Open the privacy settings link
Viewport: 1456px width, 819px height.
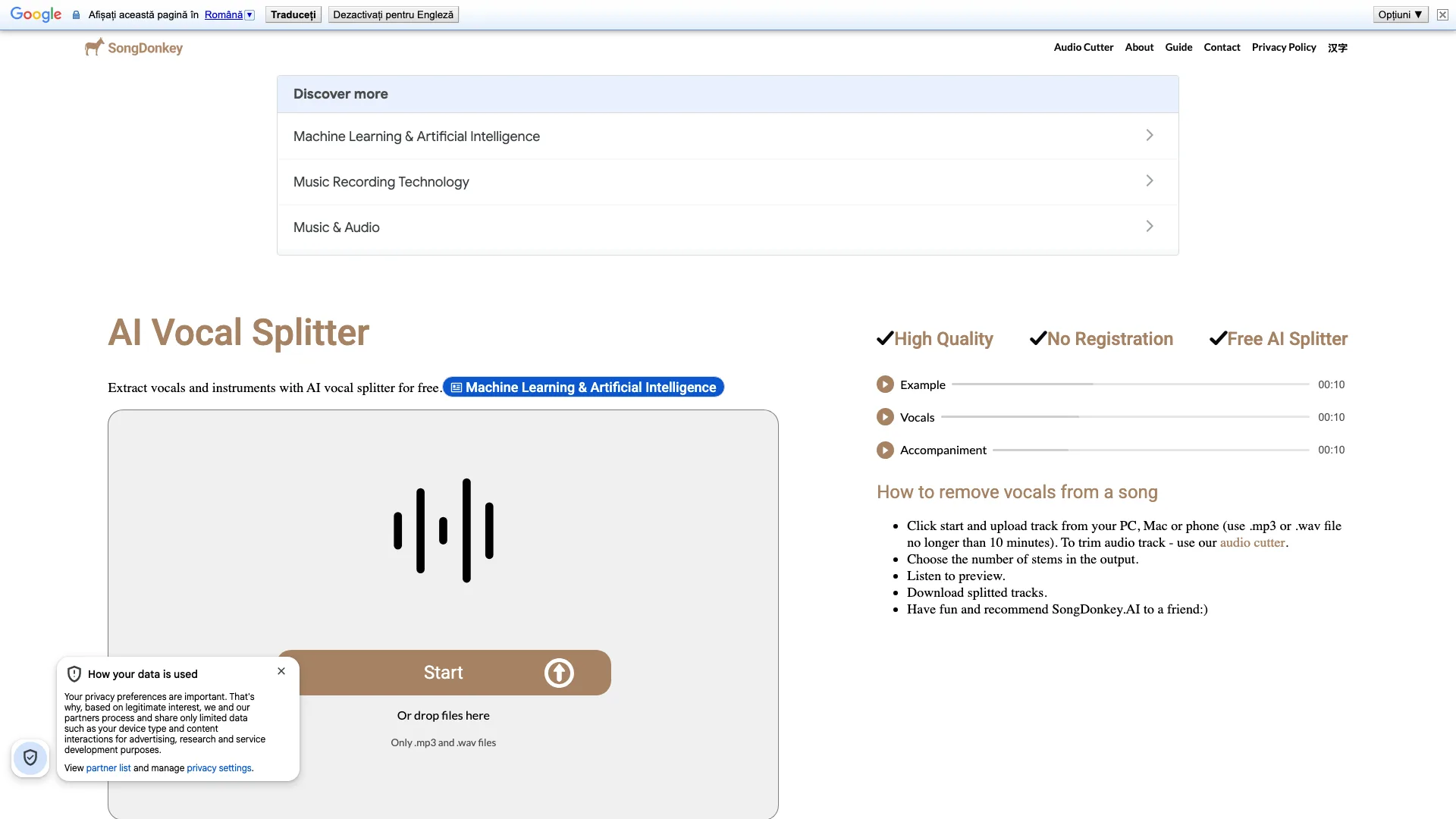click(219, 768)
